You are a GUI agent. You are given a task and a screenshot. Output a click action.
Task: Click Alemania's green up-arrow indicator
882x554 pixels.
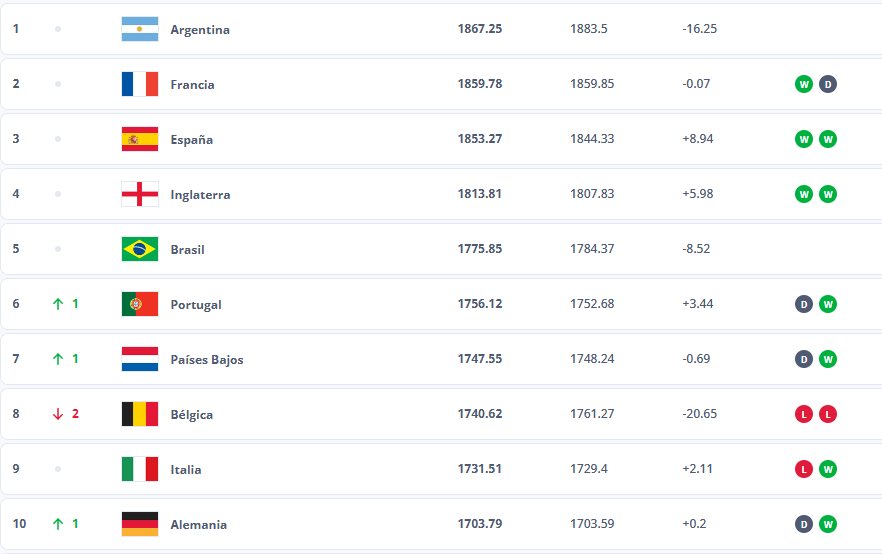coord(58,524)
